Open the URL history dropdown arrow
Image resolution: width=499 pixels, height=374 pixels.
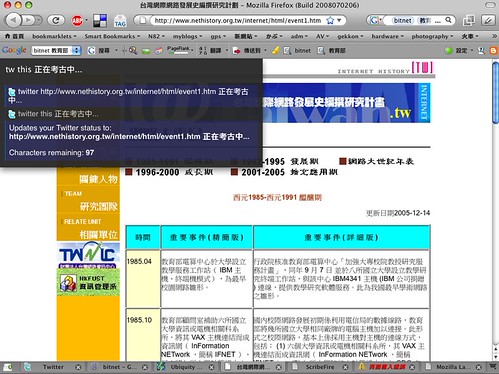pyautogui.click(x=339, y=20)
